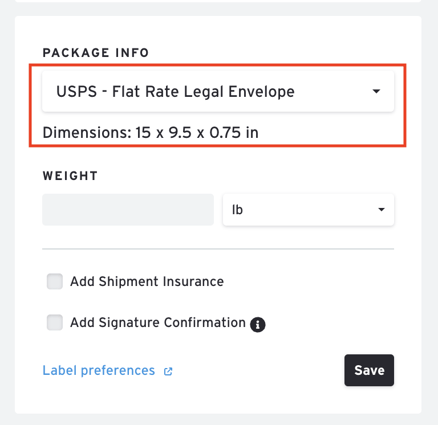Click the divider line below weight fields
This screenshot has height=425, width=438.
click(218, 249)
